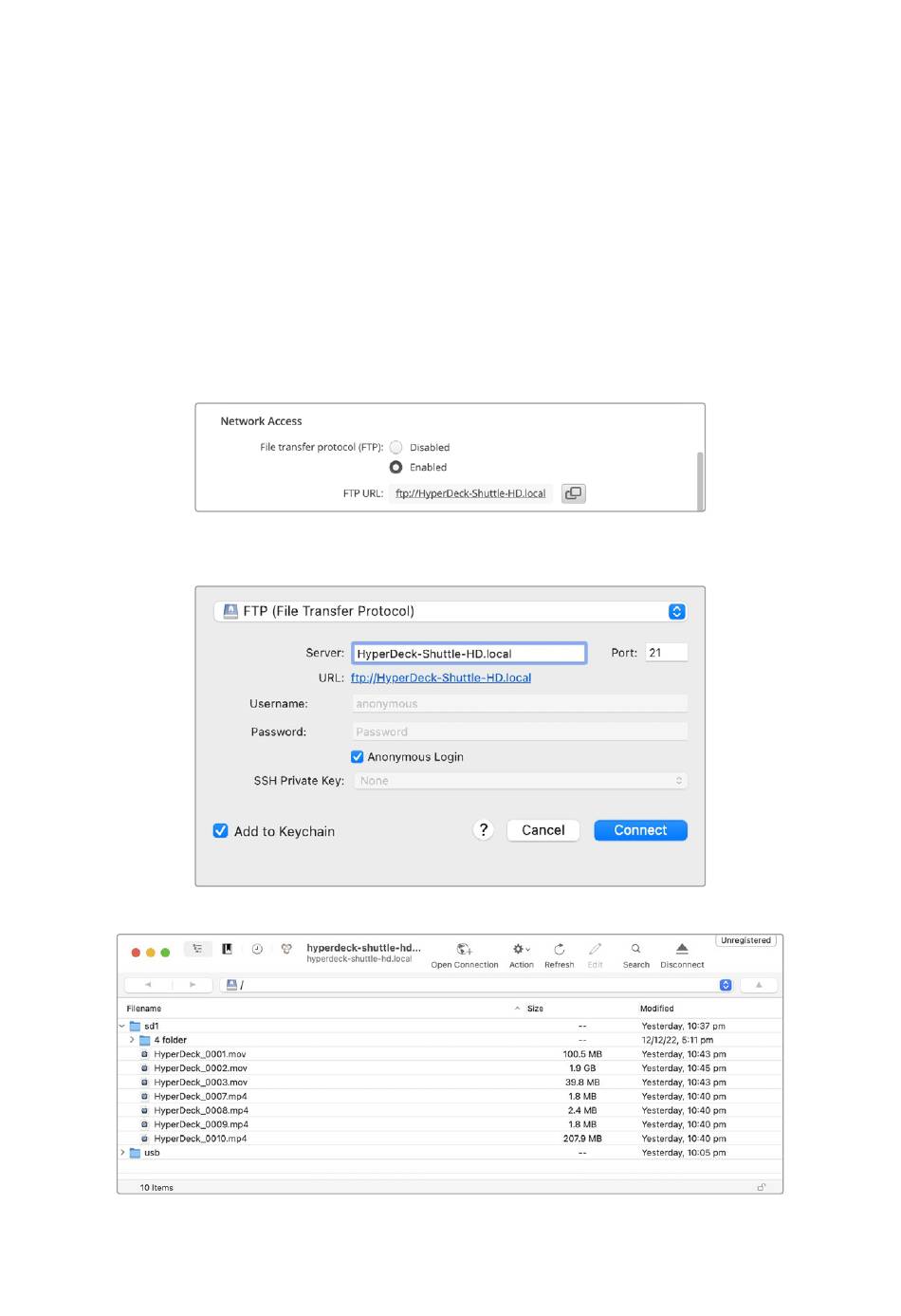Click the Refresh toolbar icon
Screen dimensions: 901x1316
coord(560,949)
